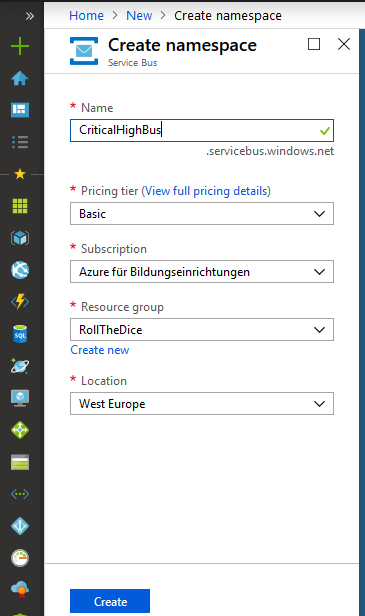
Task: Go to Home in the breadcrumb
Action: (86, 16)
